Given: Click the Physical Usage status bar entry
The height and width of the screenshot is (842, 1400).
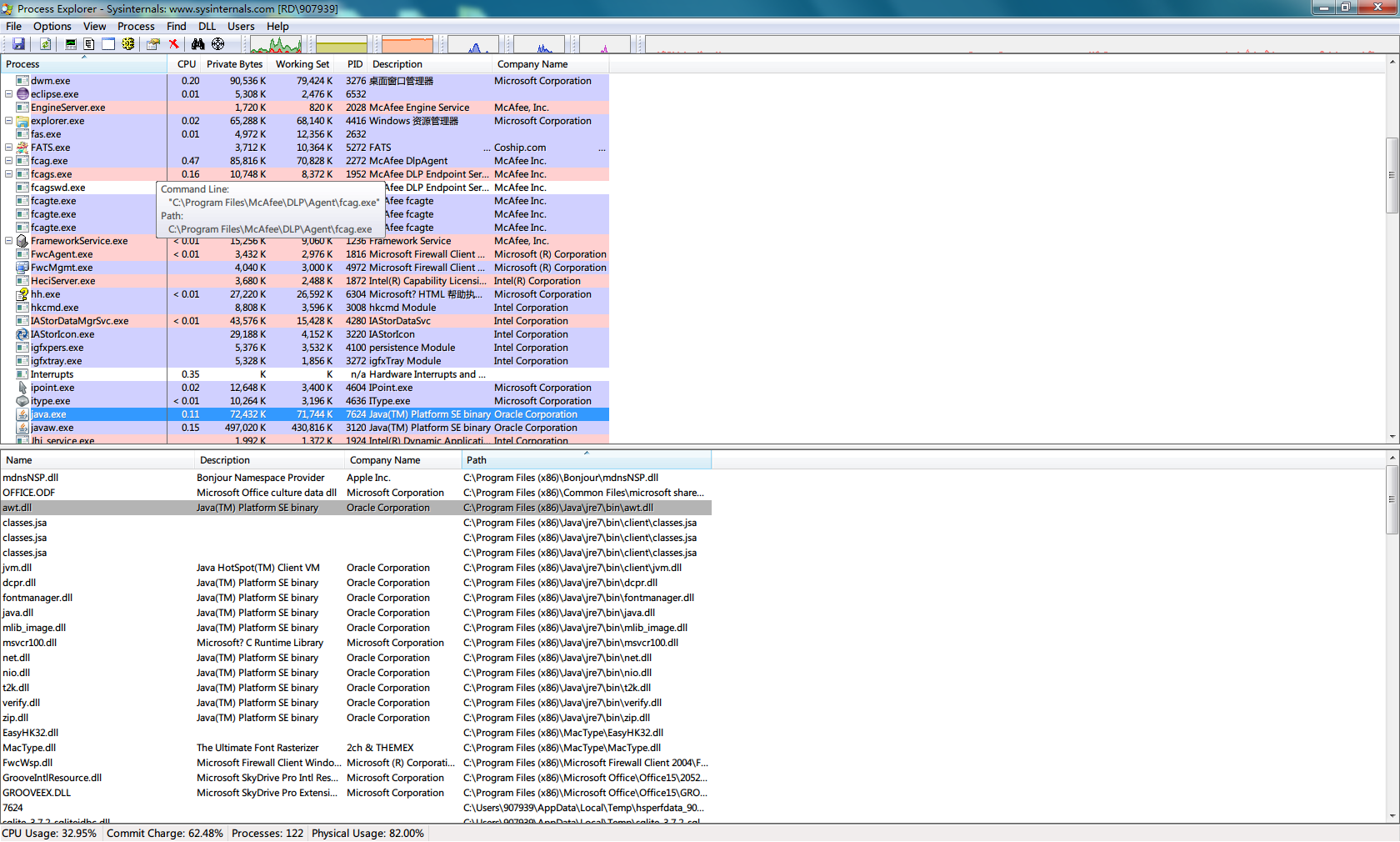Looking at the screenshot, I should tap(367, 834).
